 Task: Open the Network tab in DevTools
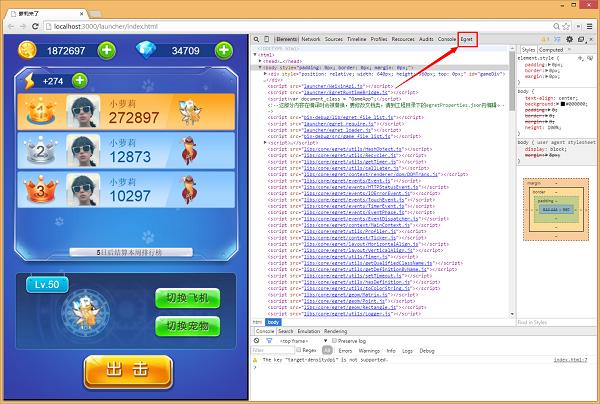click(x=311, y=39)
